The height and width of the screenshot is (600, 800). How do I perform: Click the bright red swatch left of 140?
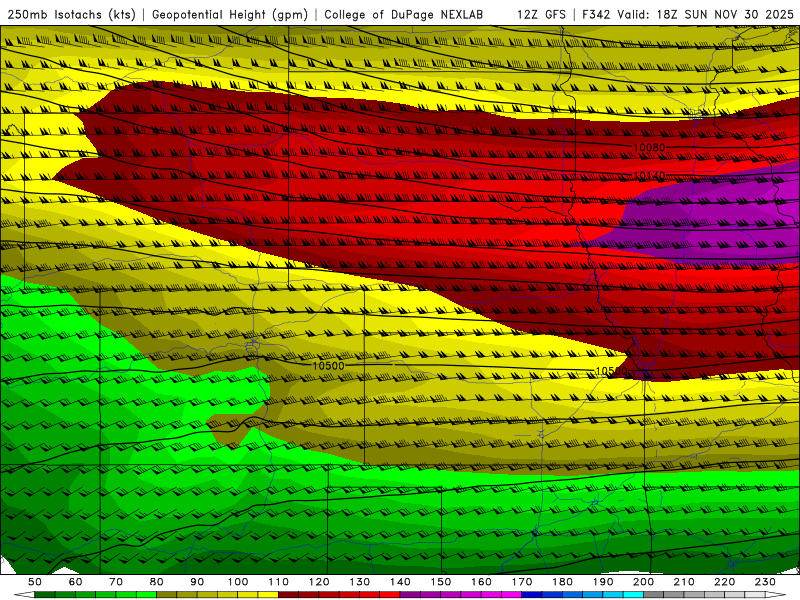[390, 595]
